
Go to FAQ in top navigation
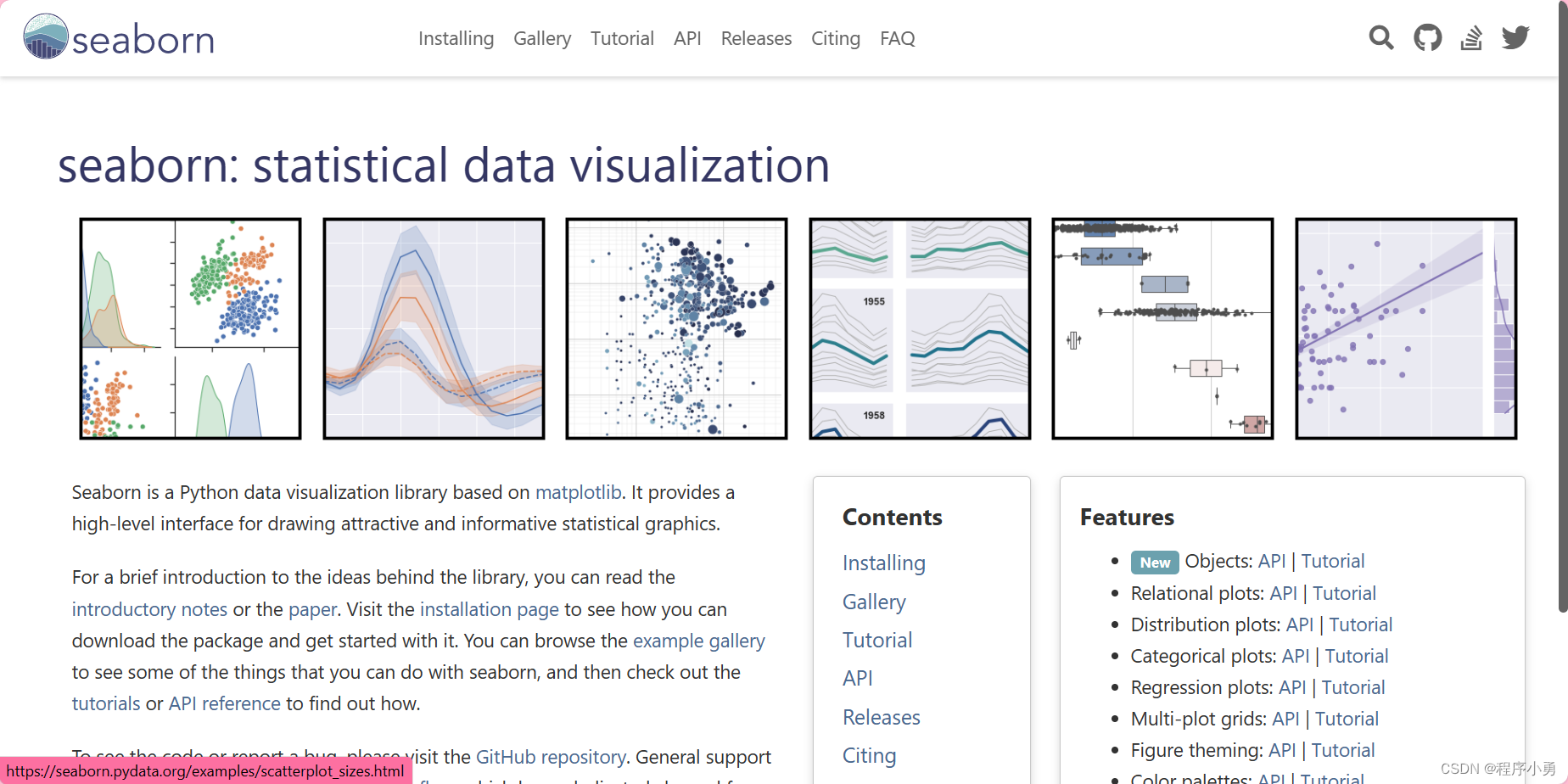coord(898,38)
